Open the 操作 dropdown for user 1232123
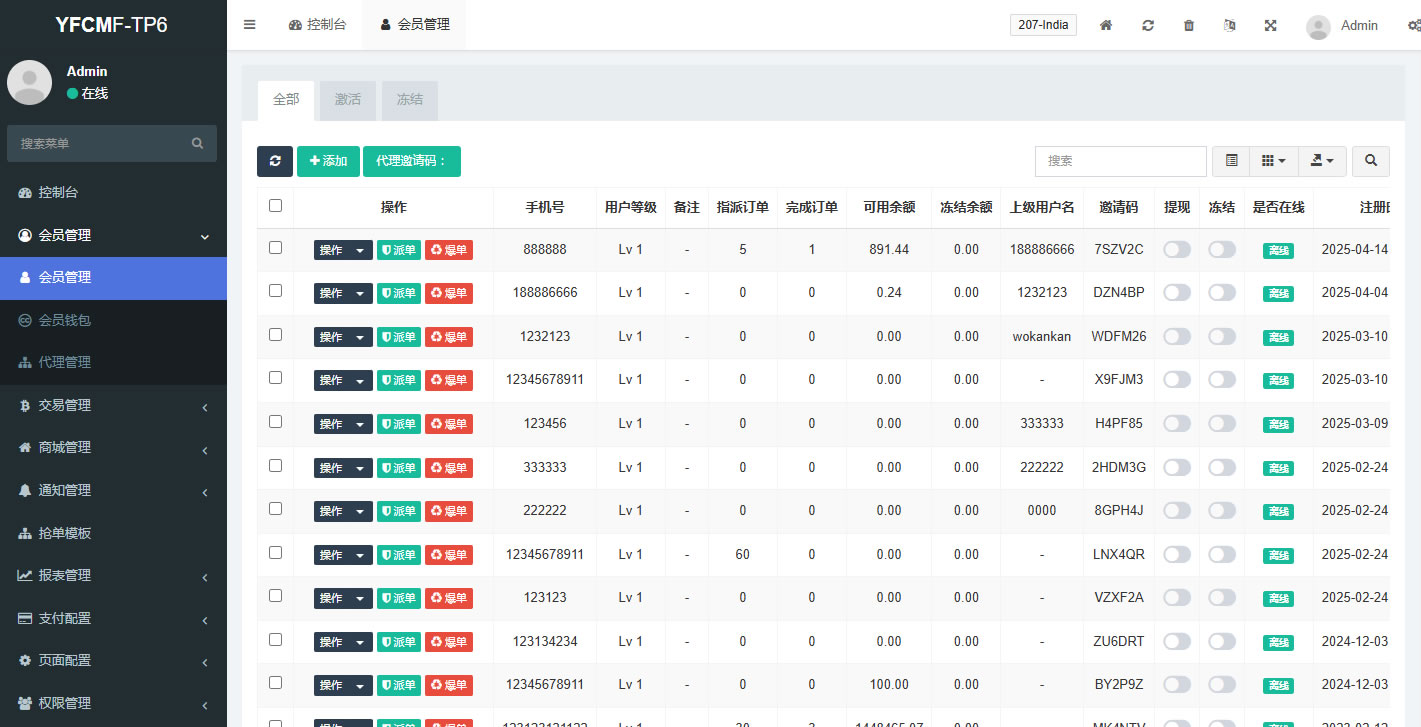The height and width of the screenshot is (727, 1421). 343,337
